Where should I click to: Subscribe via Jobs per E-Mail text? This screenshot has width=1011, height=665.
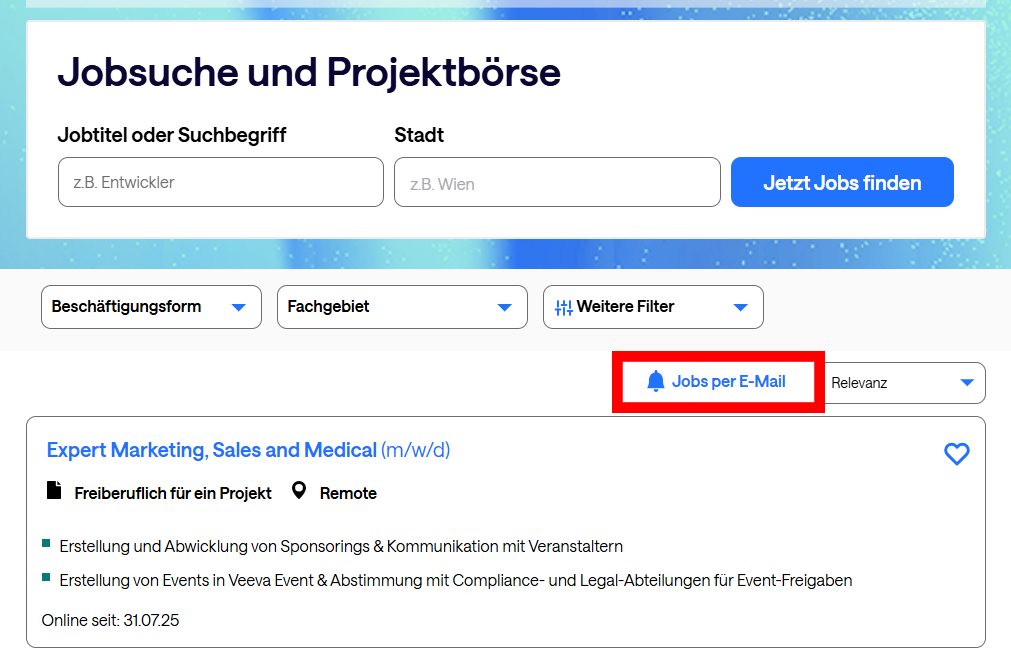point(728,381)
